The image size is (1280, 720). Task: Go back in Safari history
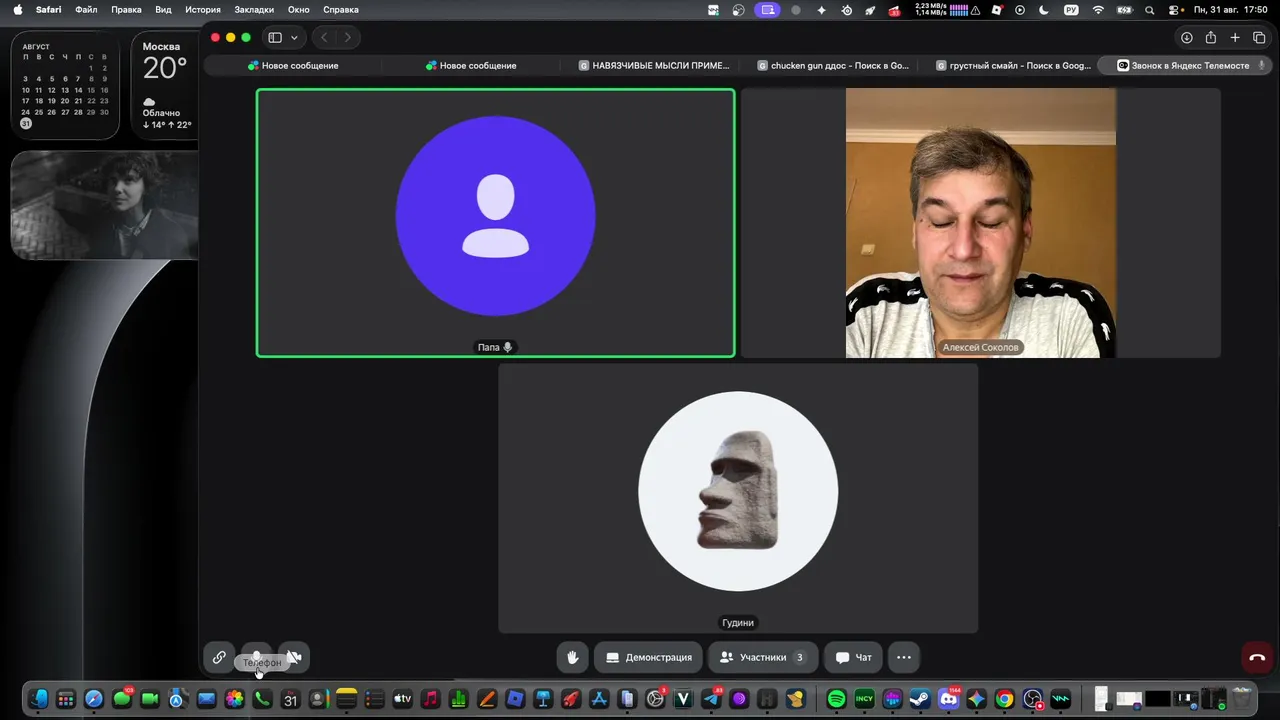click(324, 37)
